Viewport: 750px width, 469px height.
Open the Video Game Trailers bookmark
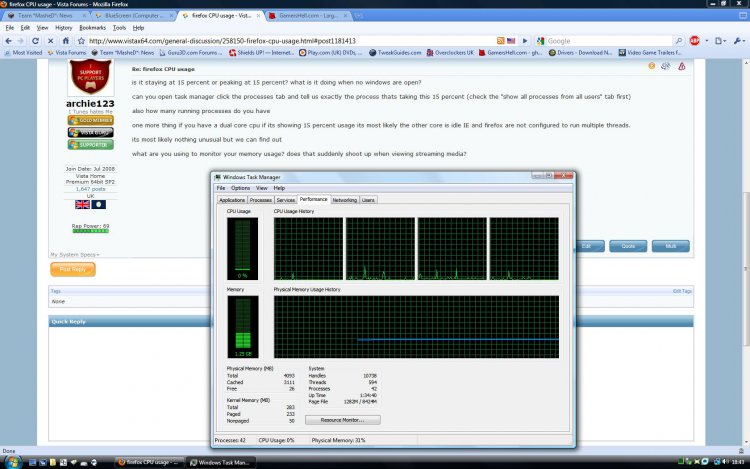pos(651,53)
